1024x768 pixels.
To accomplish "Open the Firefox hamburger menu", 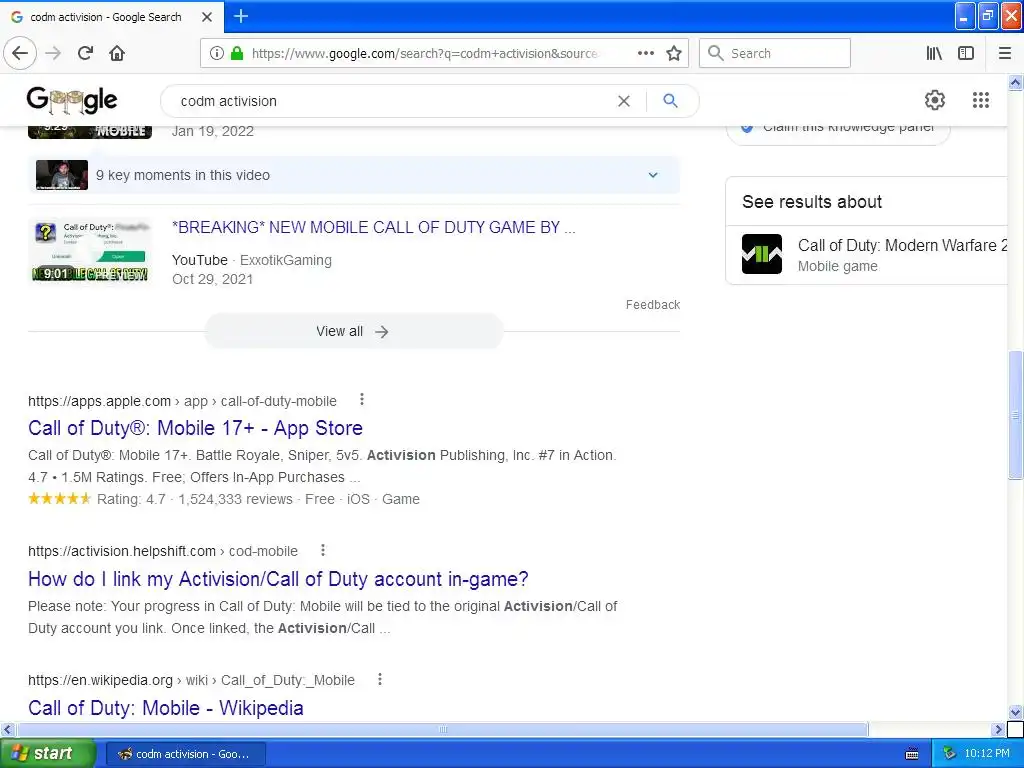I will [x=1005, y=53].
